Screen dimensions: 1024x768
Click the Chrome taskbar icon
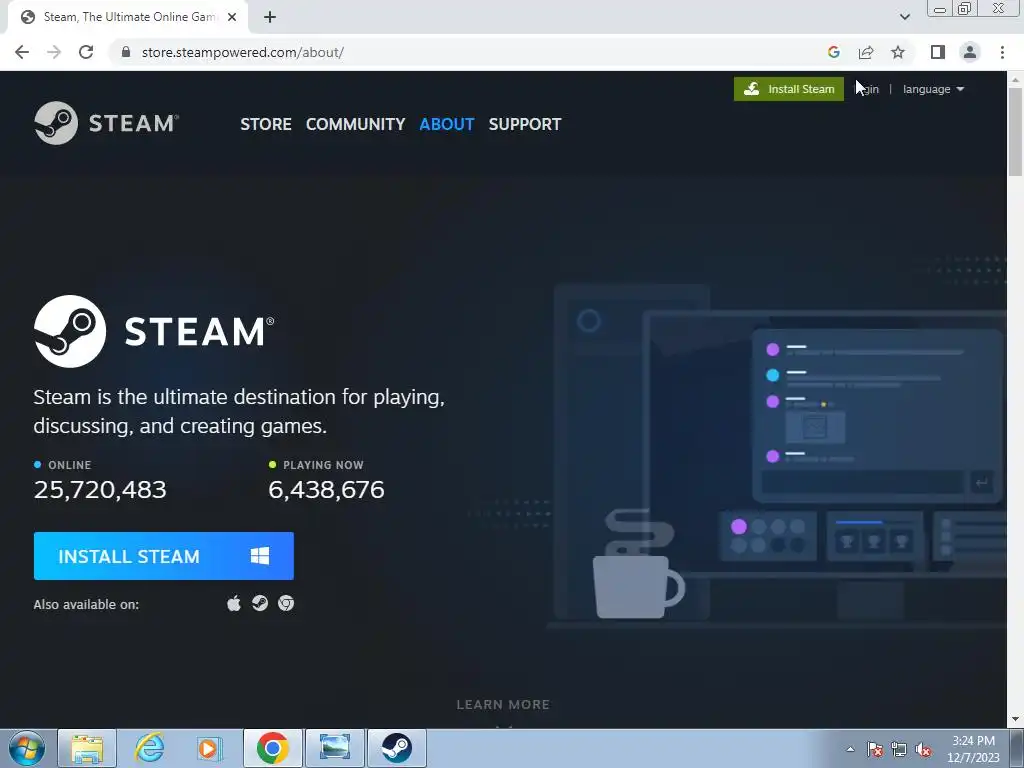pyautogui.click(x=272, y=748)
